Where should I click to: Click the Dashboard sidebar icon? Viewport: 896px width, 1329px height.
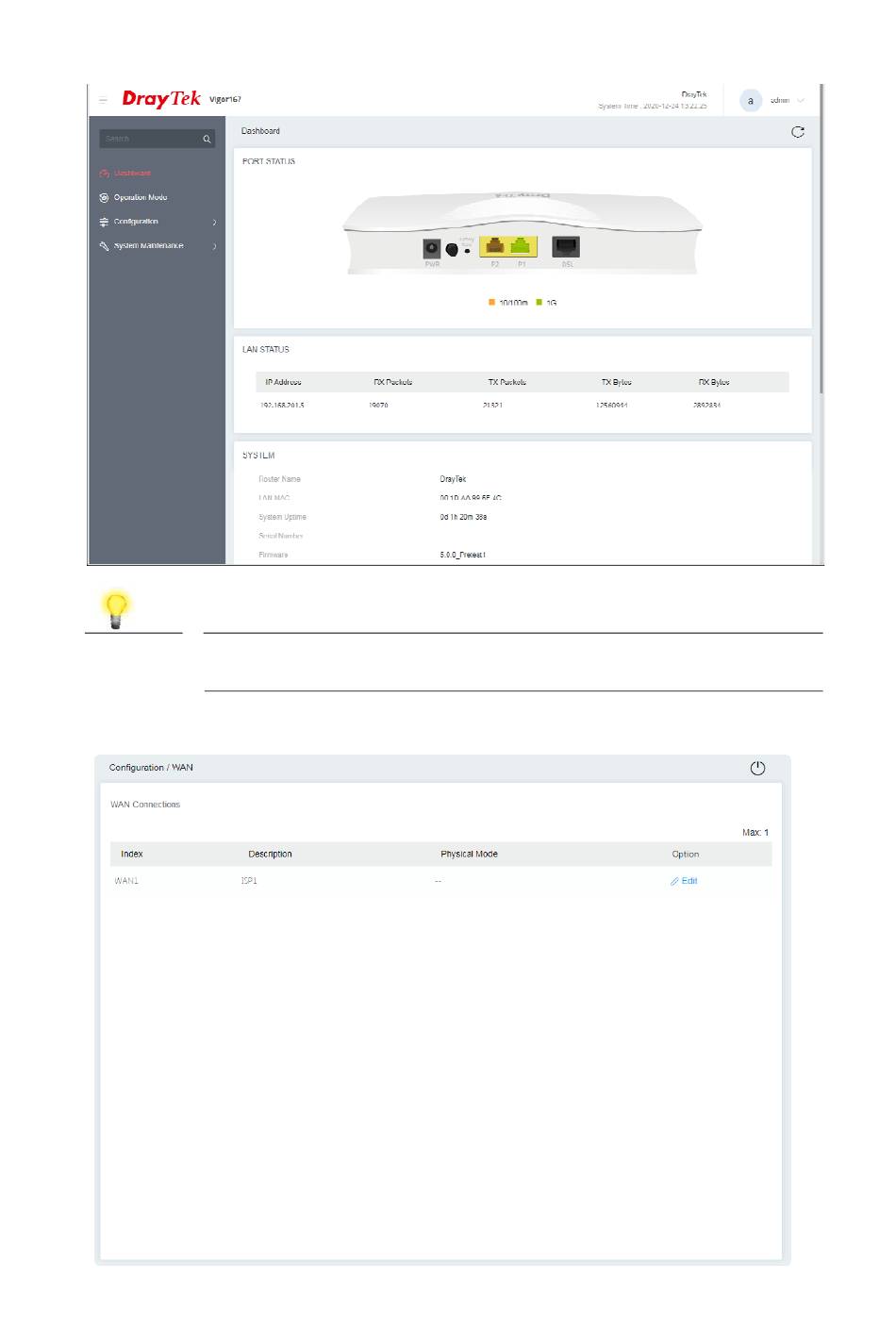pyautogui.click(x=104, y=174)
